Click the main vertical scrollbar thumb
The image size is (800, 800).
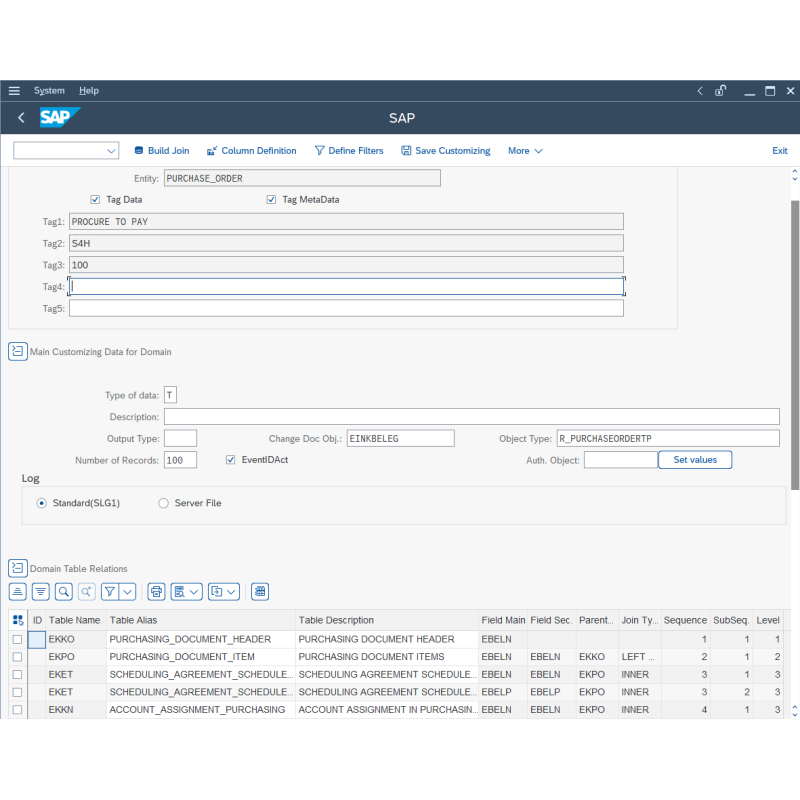(795, 345)
